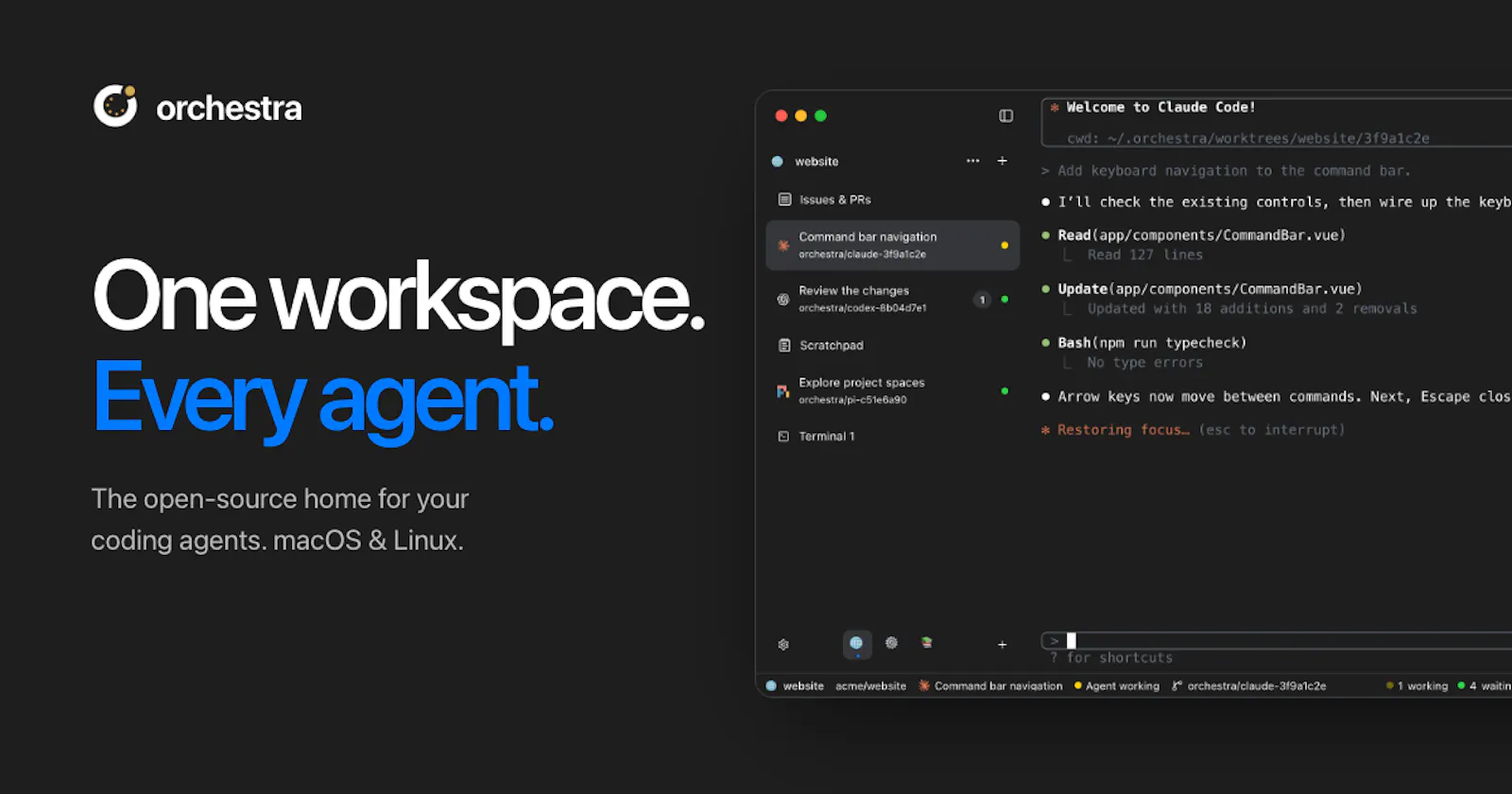
Task: Click the blue website dot in the status bar
Action: 771,686
